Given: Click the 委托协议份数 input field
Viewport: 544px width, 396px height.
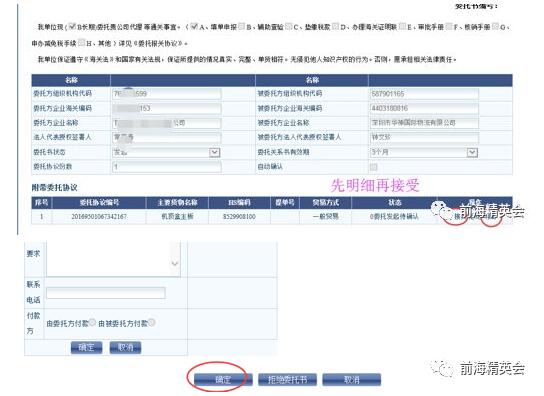Looking at the screenshot, I should pos(167,167).
